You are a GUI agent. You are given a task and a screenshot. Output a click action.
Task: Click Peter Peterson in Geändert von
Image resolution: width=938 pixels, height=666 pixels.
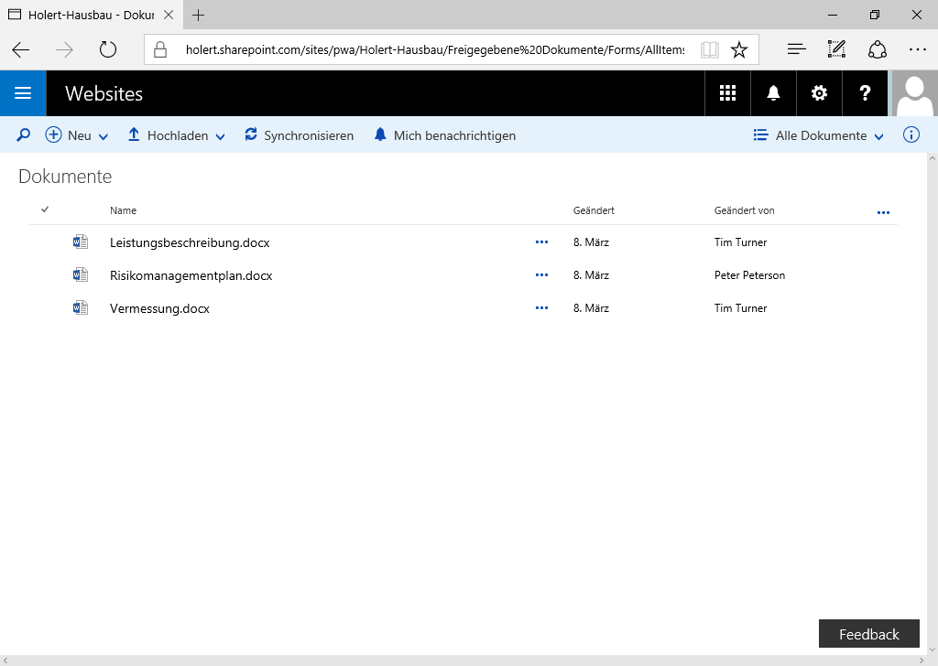tap(750, 275)
